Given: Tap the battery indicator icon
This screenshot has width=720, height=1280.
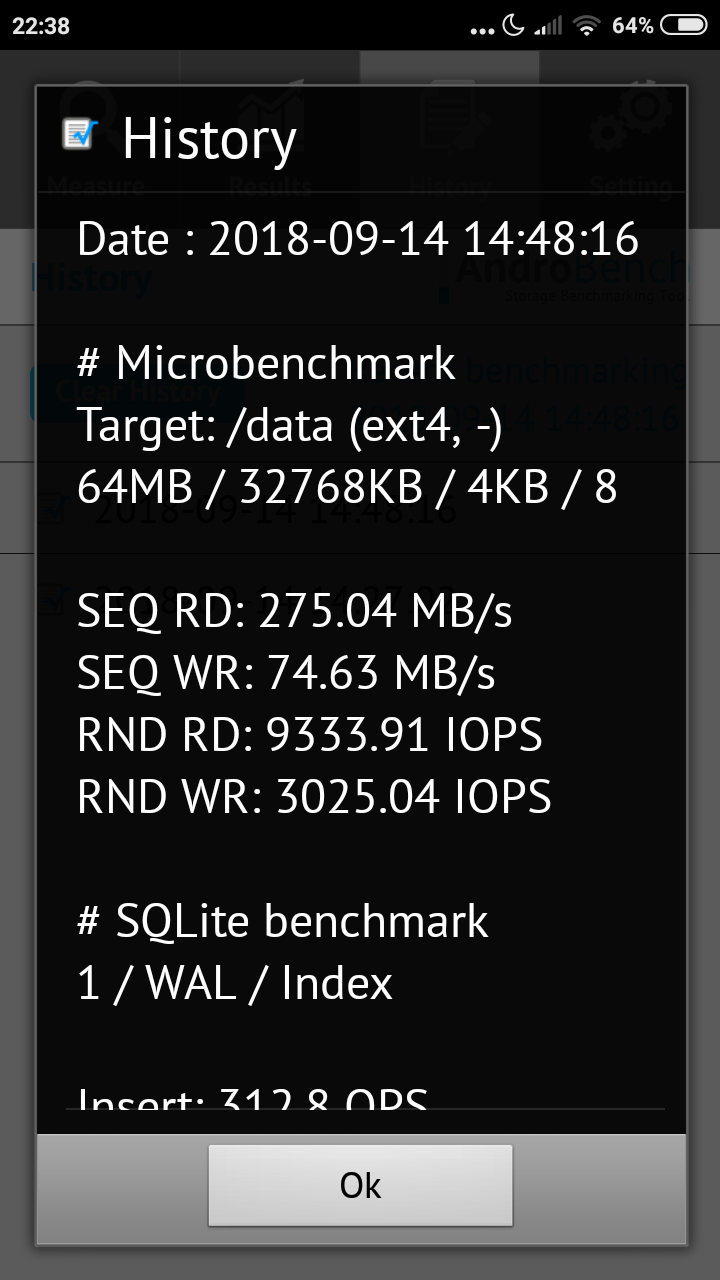Looking at the screenshot, I should coord(684,26).
